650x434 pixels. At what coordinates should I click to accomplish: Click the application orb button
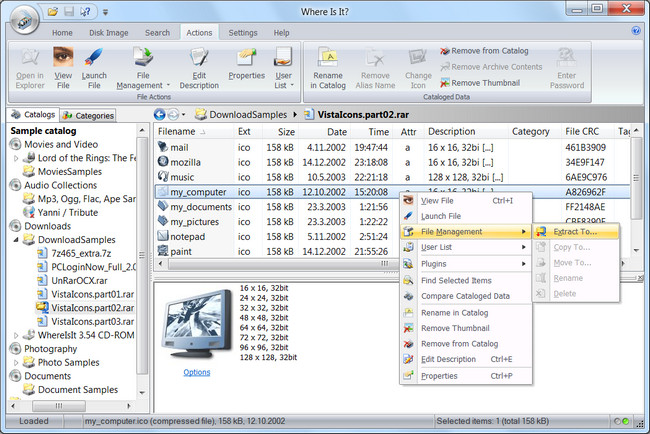(24, 19)
